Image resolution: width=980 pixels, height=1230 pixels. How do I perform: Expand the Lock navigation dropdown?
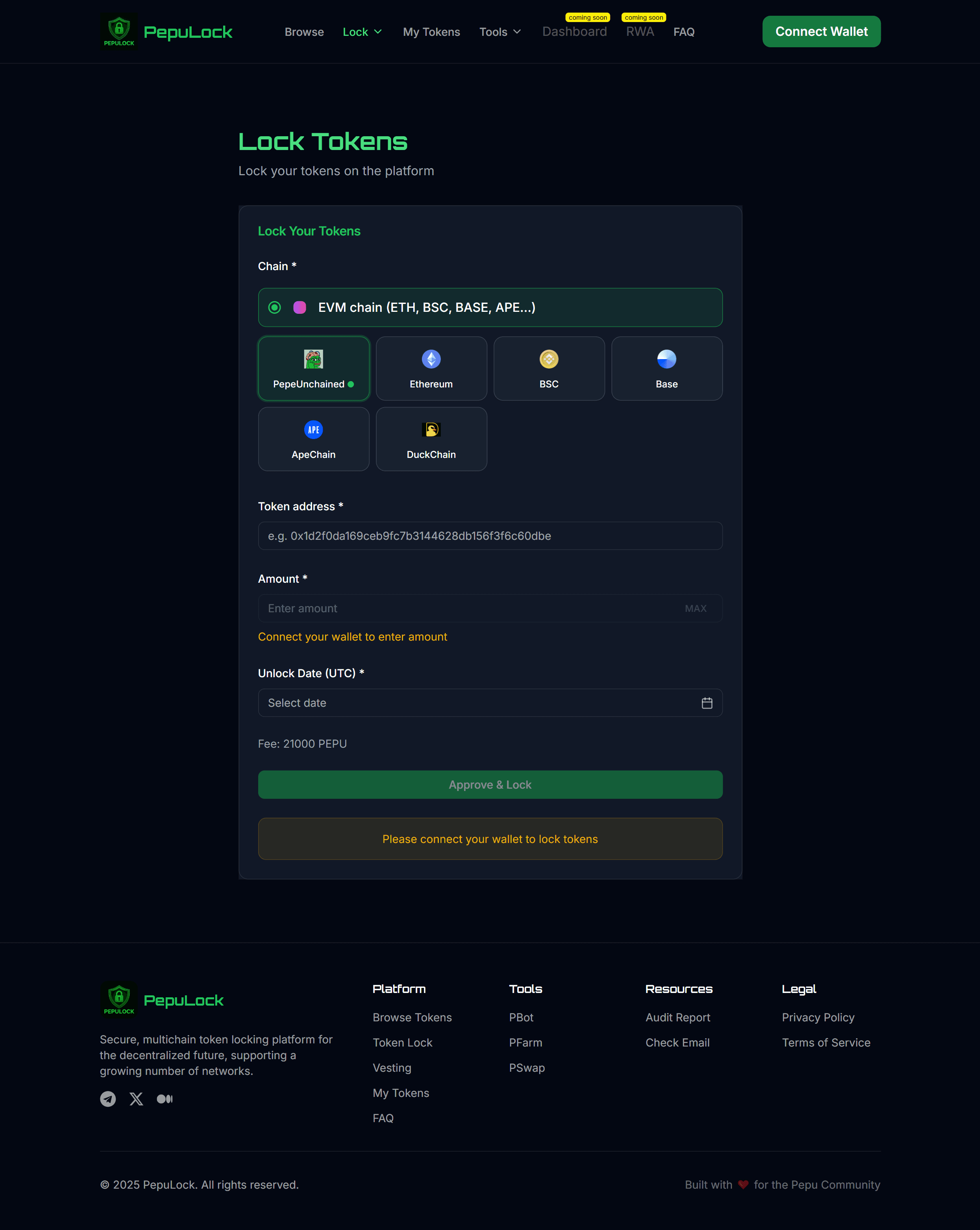[x=362, y=32]
